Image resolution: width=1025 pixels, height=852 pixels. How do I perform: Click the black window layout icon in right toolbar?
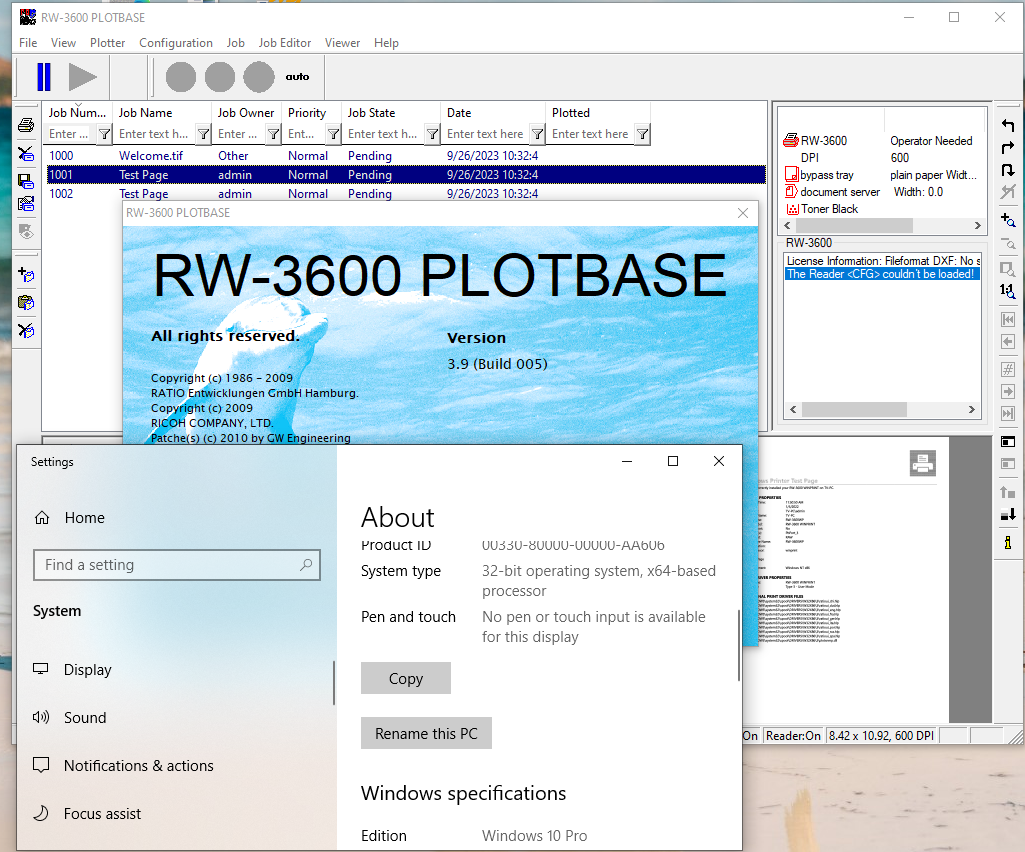1008,442
